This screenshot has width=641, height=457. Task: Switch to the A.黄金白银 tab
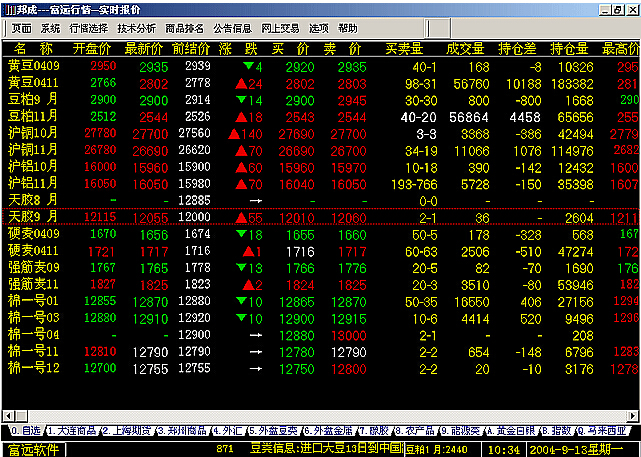tap(511, 430)
